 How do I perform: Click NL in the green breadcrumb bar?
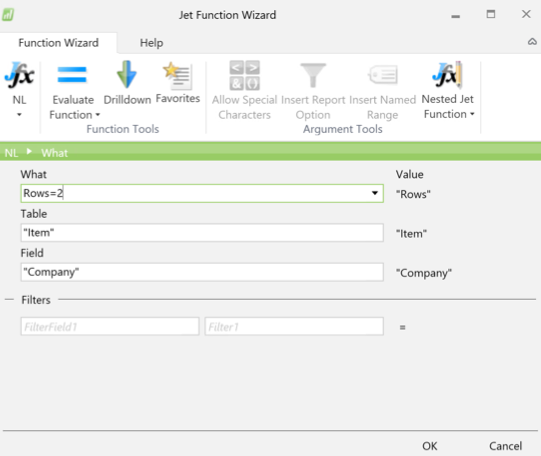point(11,153)
